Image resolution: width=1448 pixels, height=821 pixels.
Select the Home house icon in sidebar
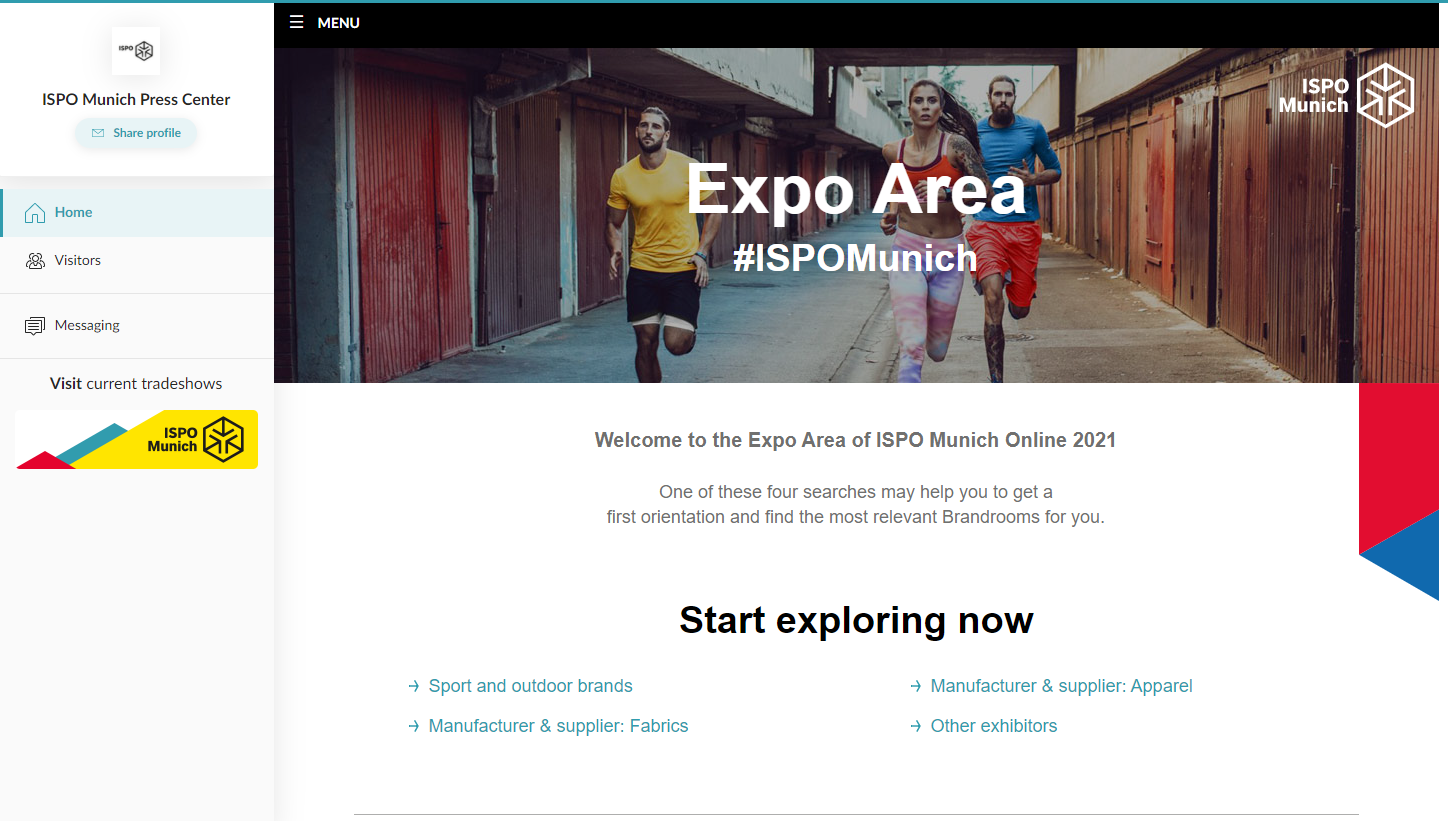(x=35, y=212)
